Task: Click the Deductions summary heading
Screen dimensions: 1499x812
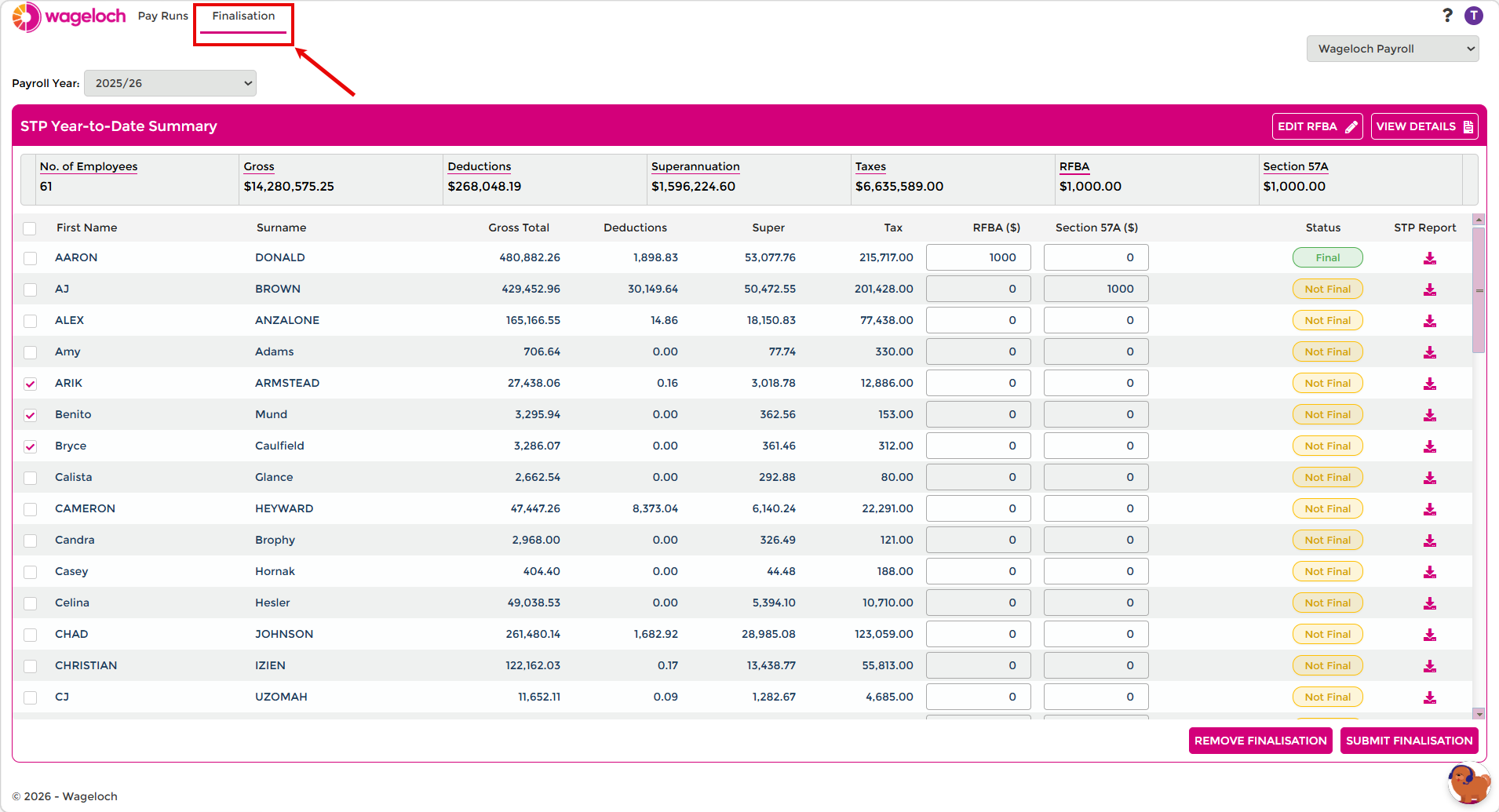Action: 480,166
